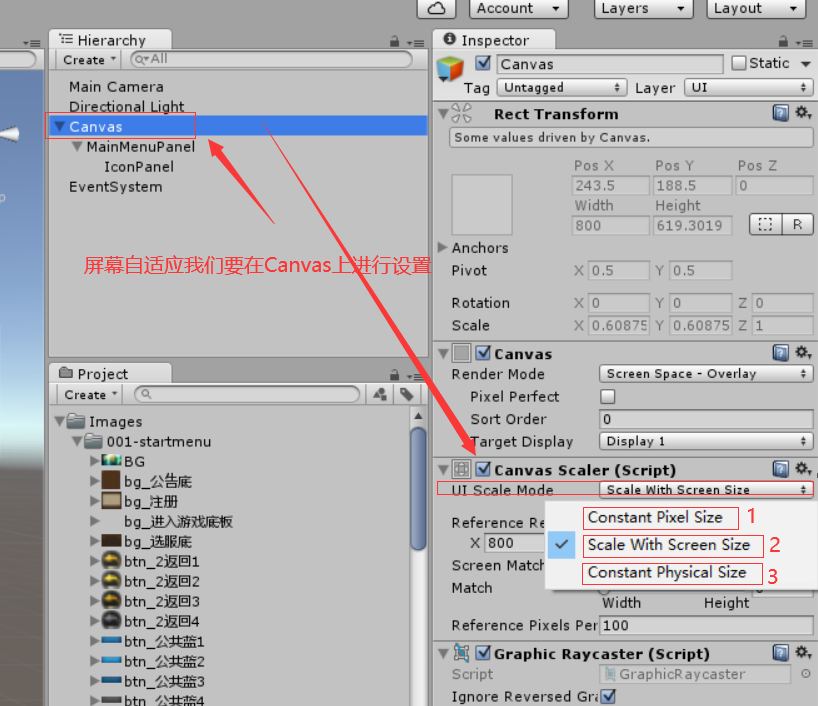818x706 pixels.
Task: Collapse the Rect Transform component
Action: pyautogui.click(x=443, y=113)
